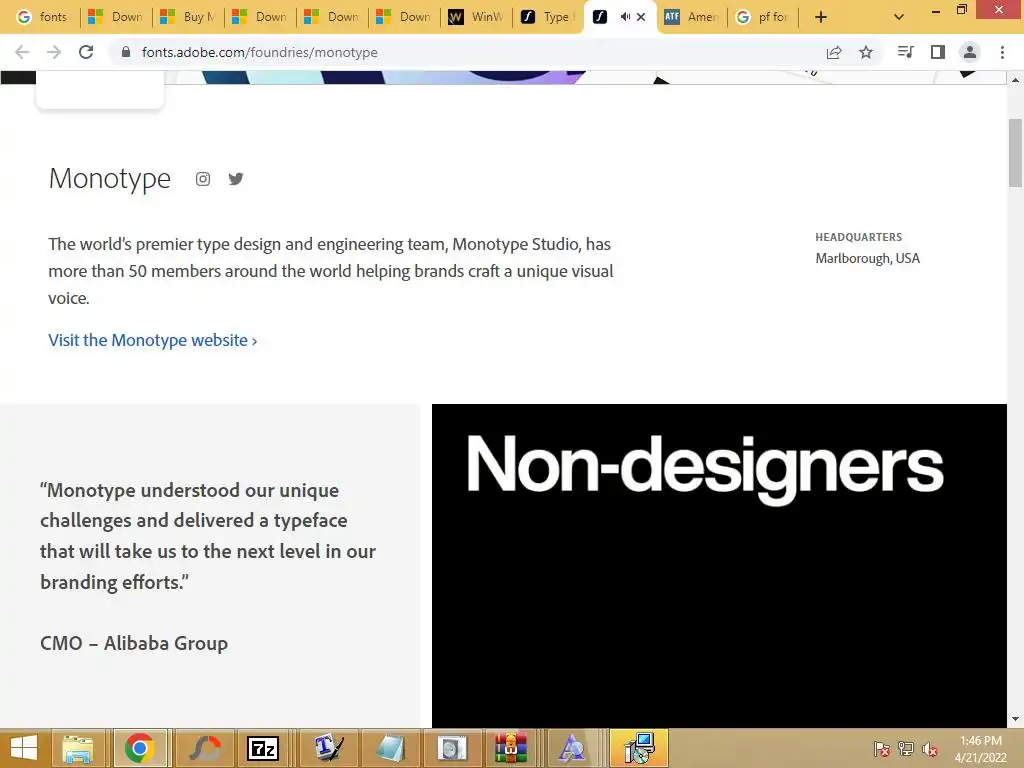Click the taskbar clock showing 1:46 PM
1024x768 pixels.
click(x=981, y=749)
